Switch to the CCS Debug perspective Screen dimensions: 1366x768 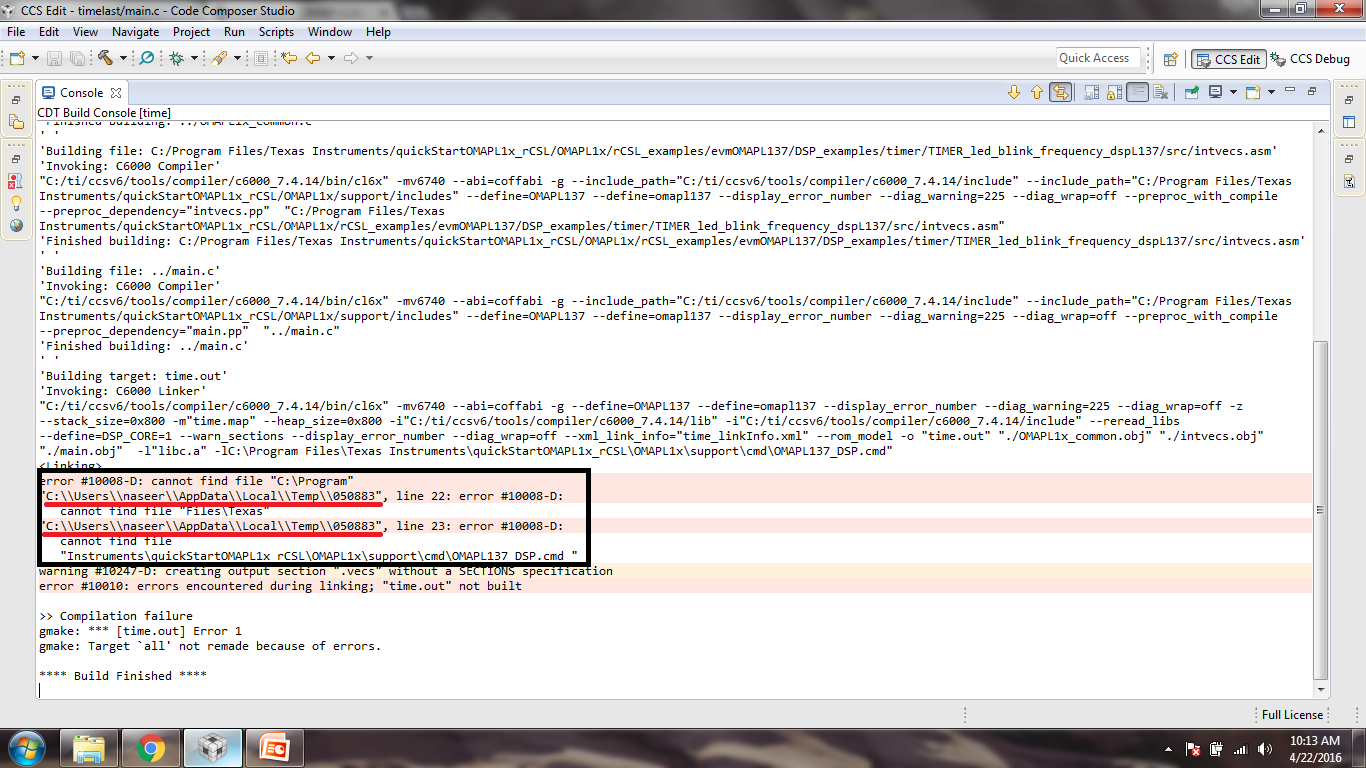pyautogui.click(x=1310, y=59)
